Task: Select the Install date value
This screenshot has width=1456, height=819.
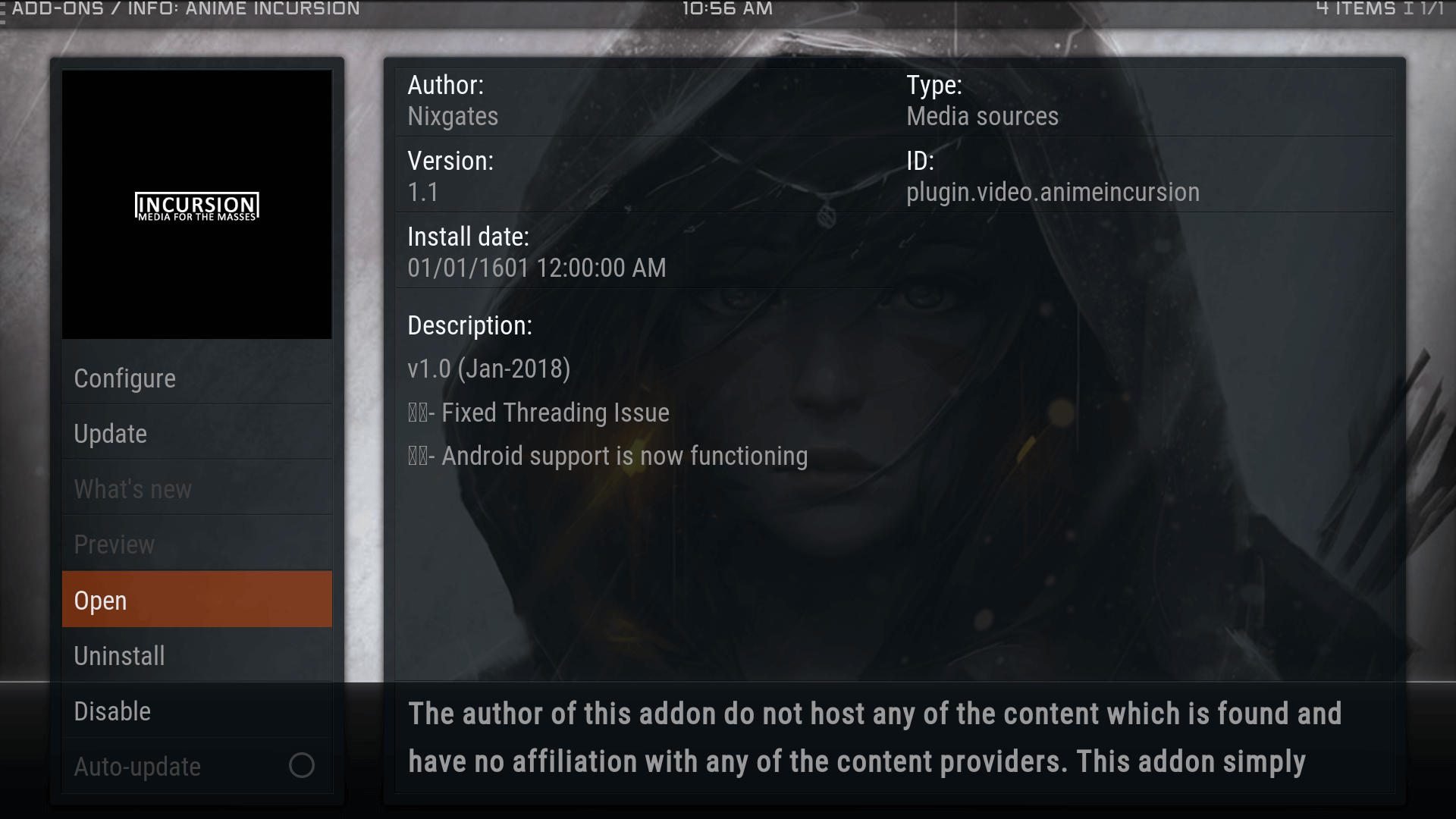Action: point(537,268)
